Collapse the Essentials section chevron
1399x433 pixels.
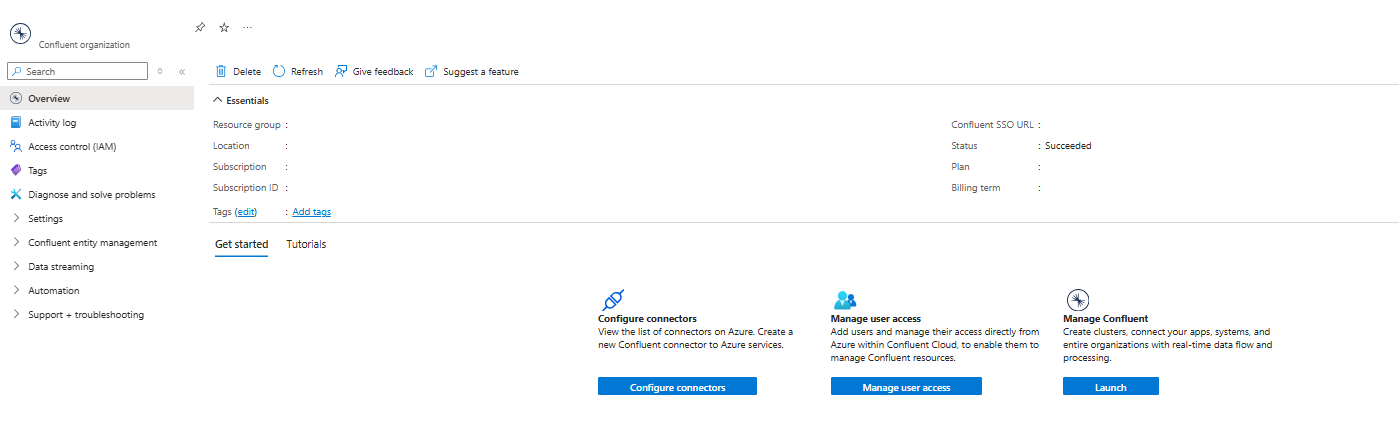(217, 100)
